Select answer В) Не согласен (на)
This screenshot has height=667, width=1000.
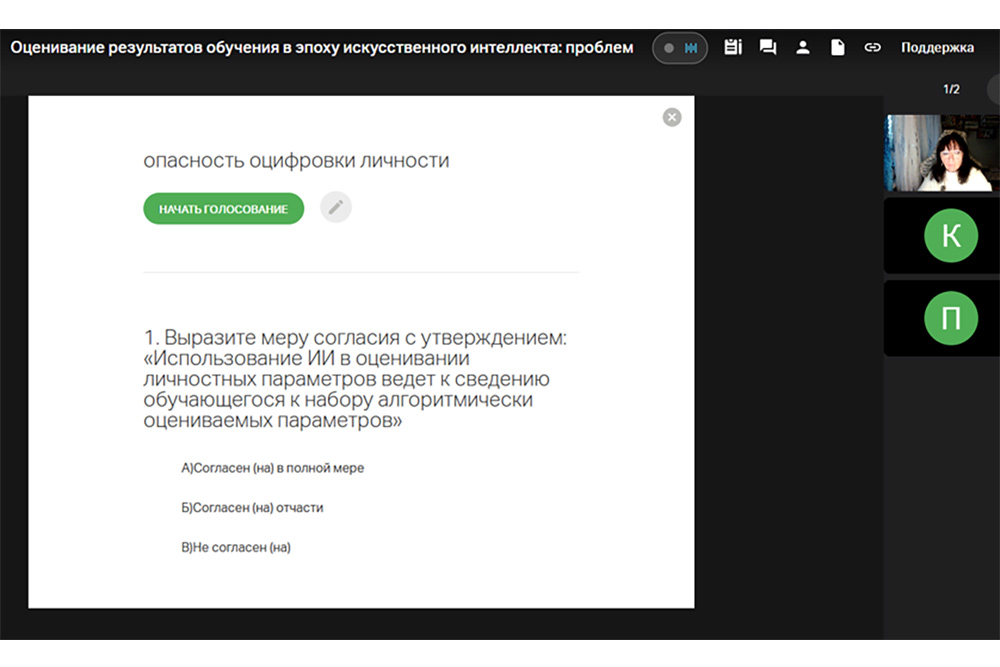pos(236,547)
